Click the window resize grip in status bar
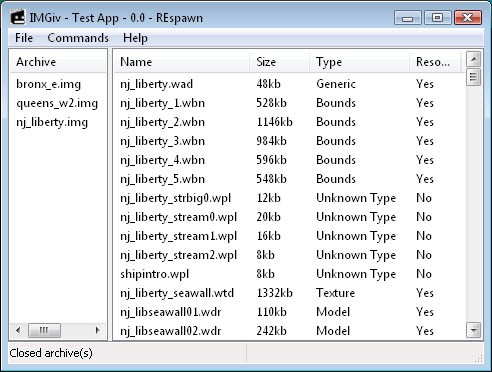 click(x=479, y=358)
